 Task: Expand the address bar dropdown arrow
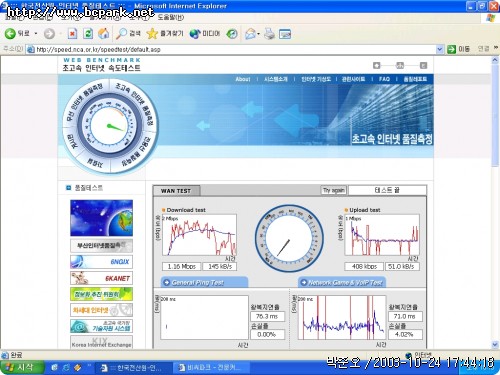440,49
